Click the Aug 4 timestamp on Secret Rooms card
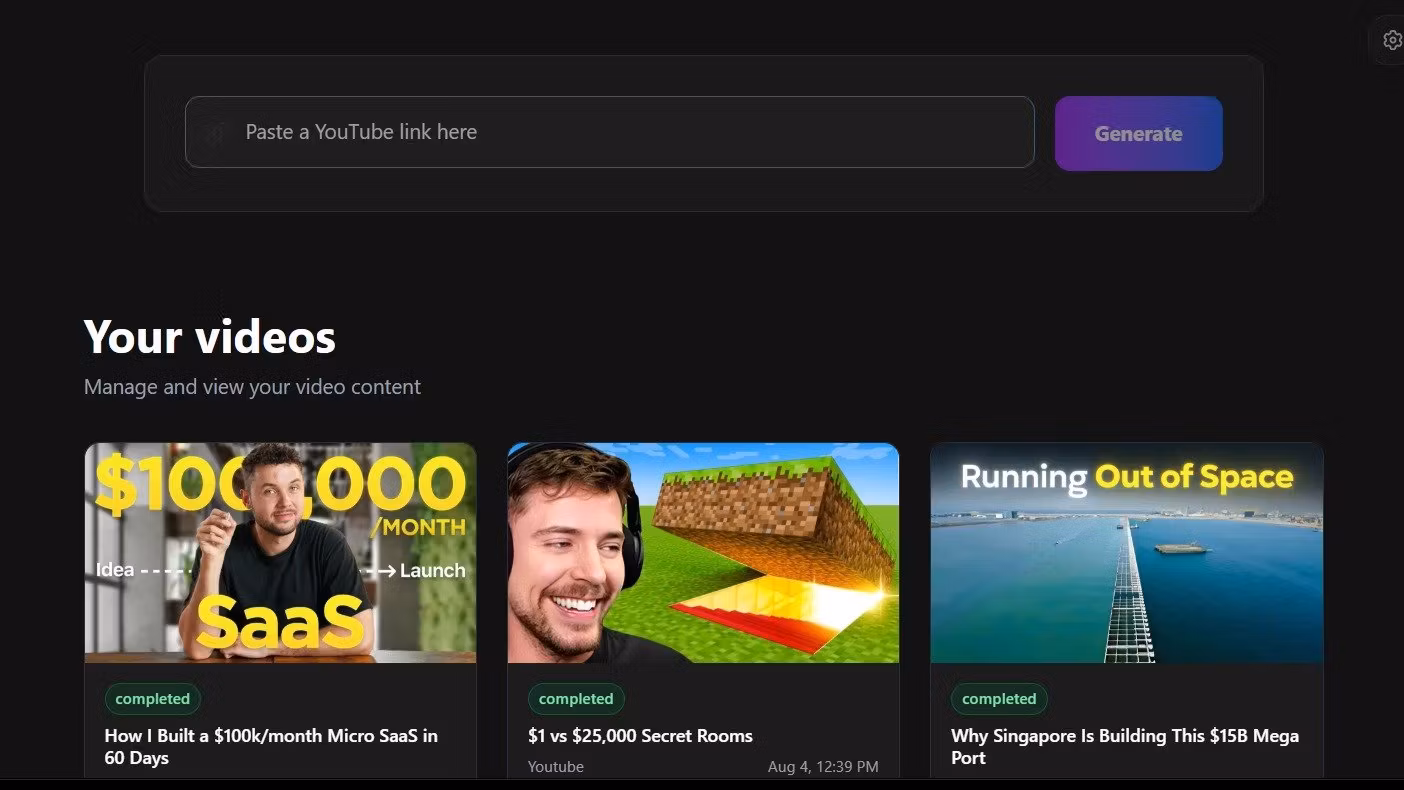Screen dimensions: 1404x790 [x=823, y=766]
